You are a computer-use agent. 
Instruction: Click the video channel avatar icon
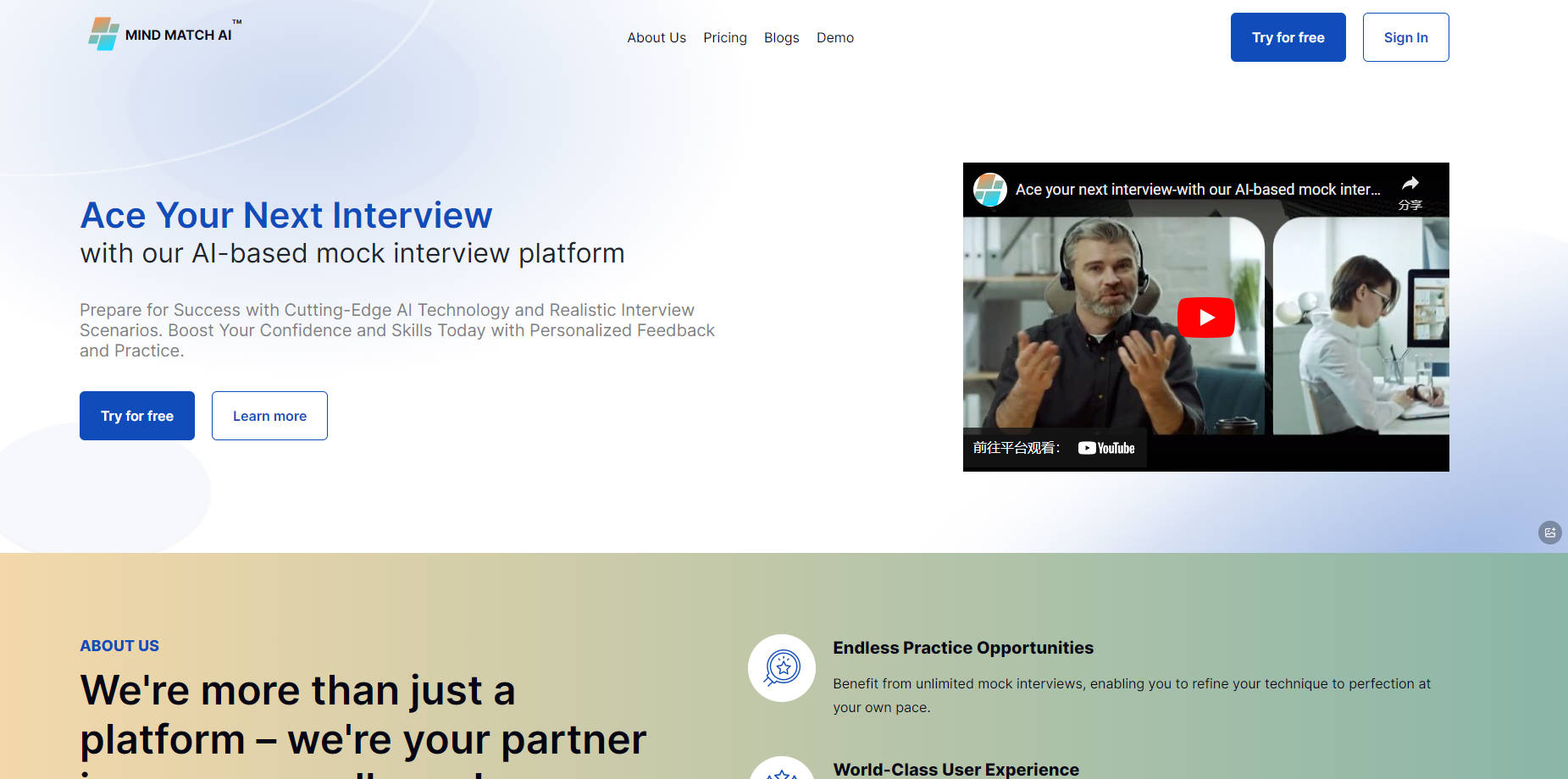point(989,190)
